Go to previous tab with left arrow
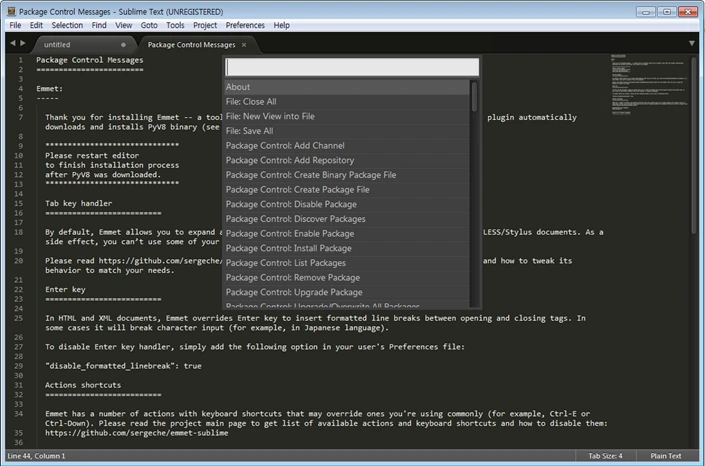The image size is (705, 466). click(13, 43)
